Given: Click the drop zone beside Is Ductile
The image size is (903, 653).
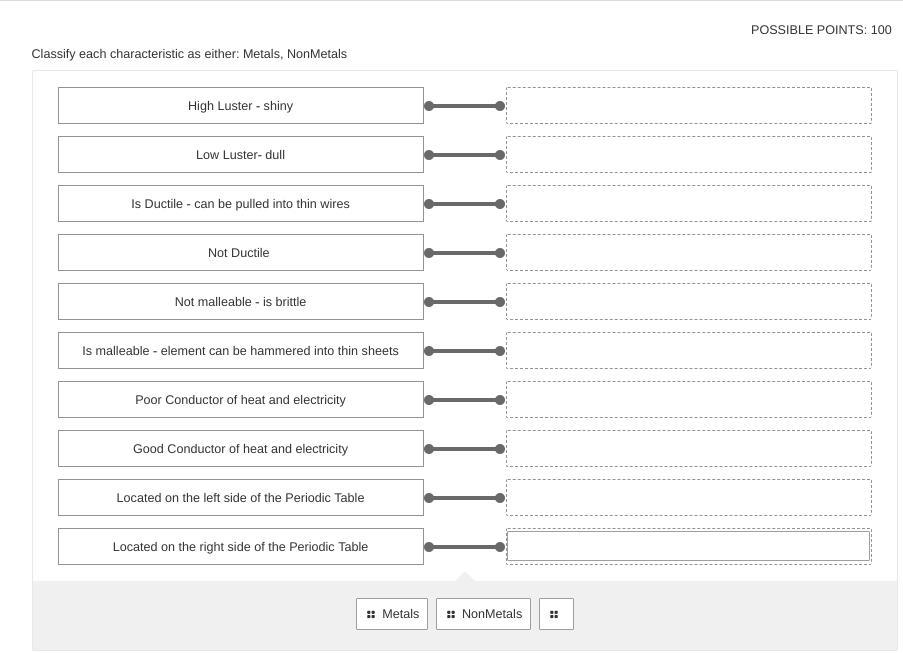Looking at the screenshot, I should [x=688, y=204].
